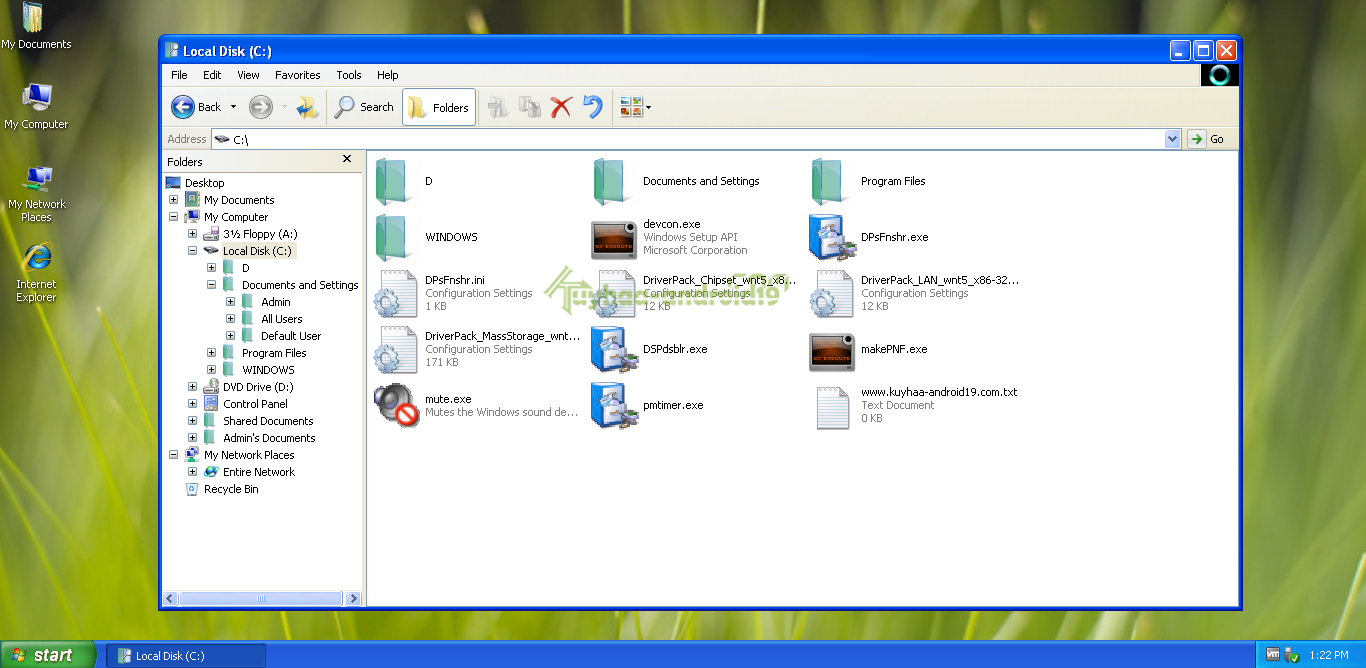Select the DPsFnshr.exe file icon

click(831, 238)
